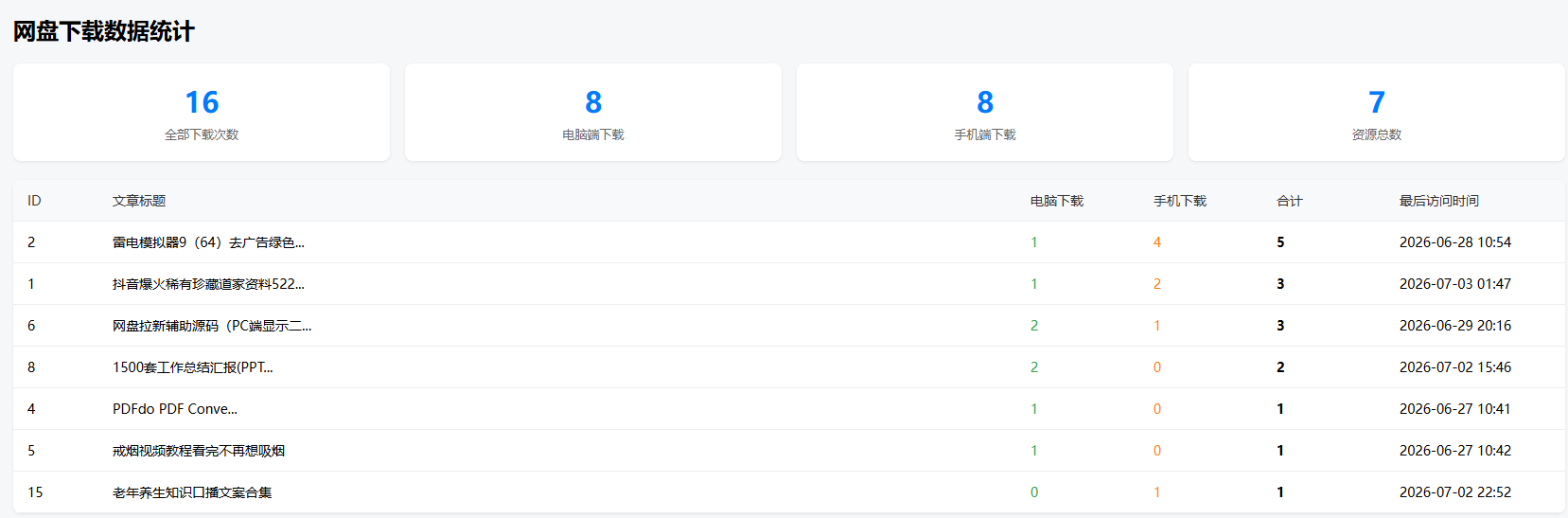
Task: Click the 合计 column header
Action: (1290, 201)
